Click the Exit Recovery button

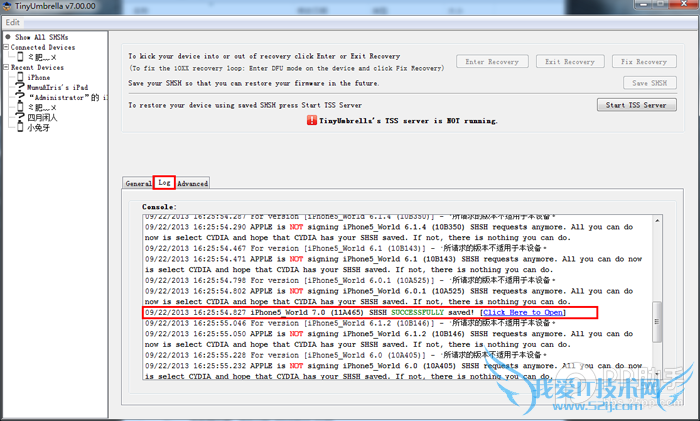[x=570, y=62]
